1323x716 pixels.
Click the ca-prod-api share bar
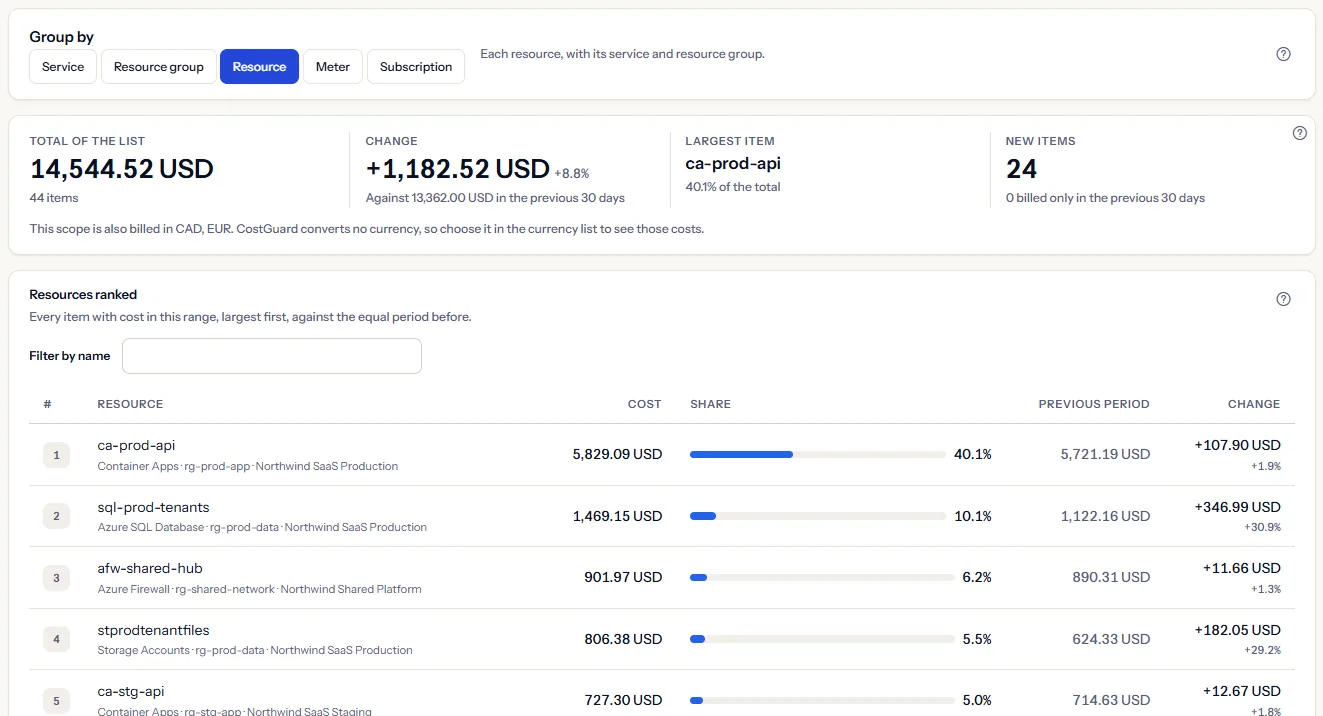click(x=818, y=454)
